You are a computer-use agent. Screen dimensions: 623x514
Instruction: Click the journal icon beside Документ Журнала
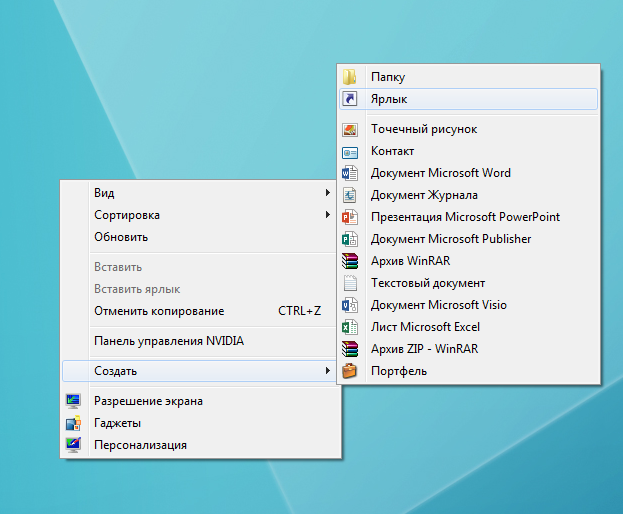coord(350,195)
